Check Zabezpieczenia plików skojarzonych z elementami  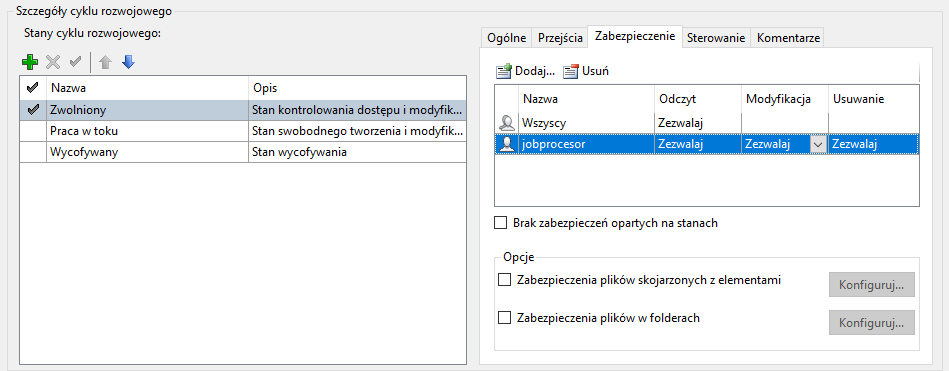click(x=504, y=280)
